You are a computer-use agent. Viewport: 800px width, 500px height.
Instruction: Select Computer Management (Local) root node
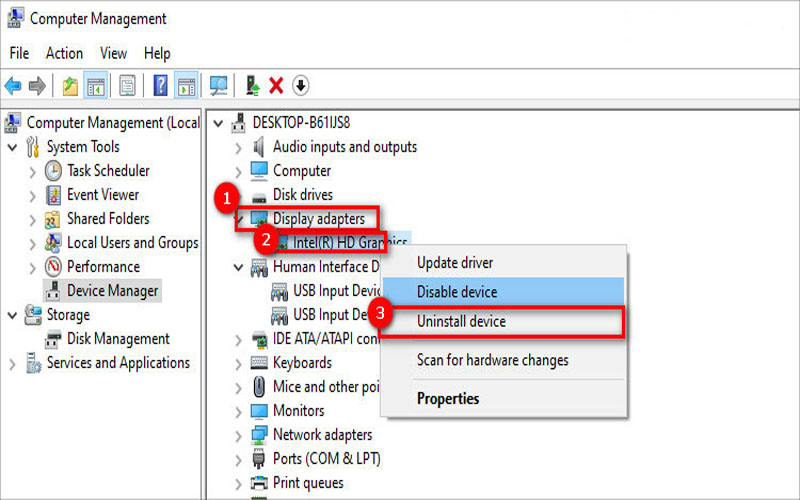pos(113,123)
